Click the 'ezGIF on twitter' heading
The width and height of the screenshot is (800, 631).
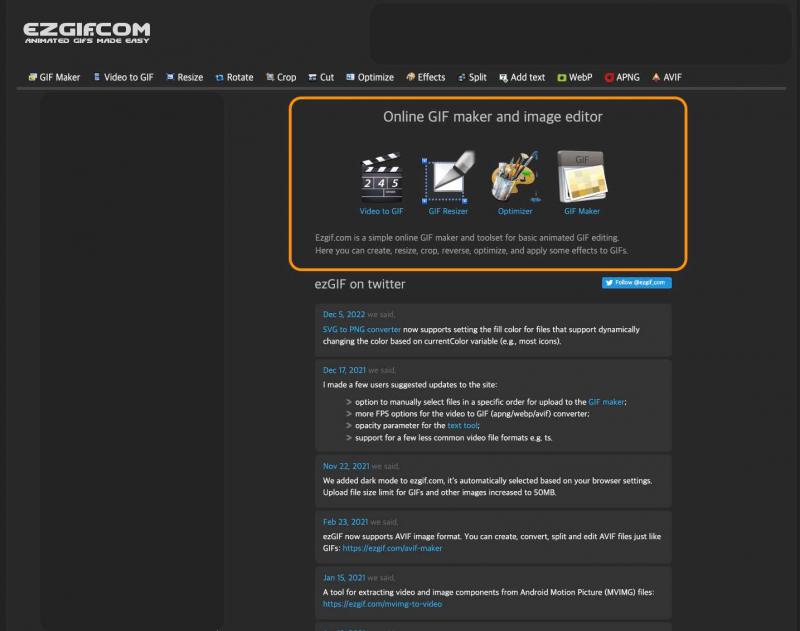360,284
